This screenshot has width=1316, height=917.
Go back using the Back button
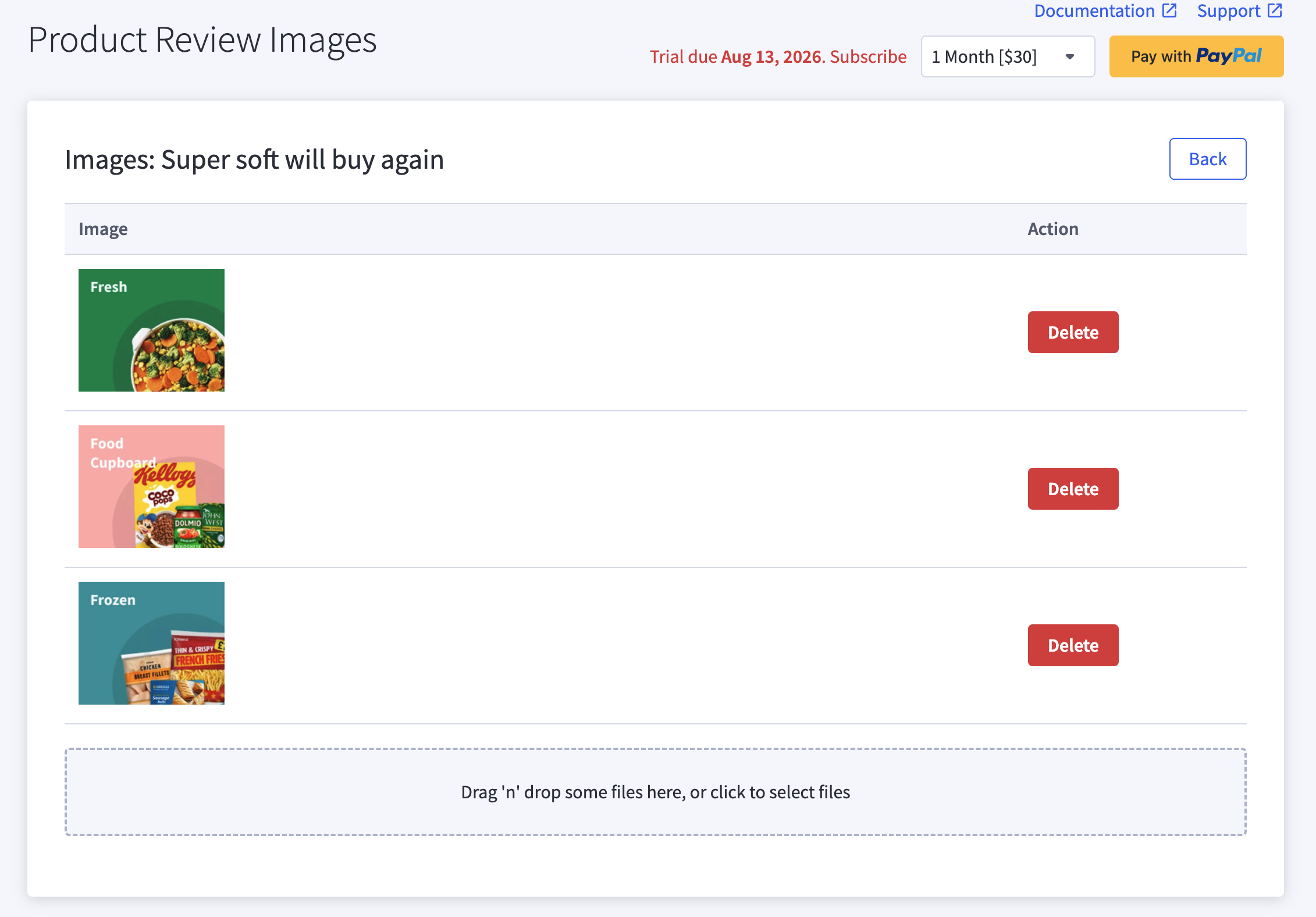(1208, 158)
